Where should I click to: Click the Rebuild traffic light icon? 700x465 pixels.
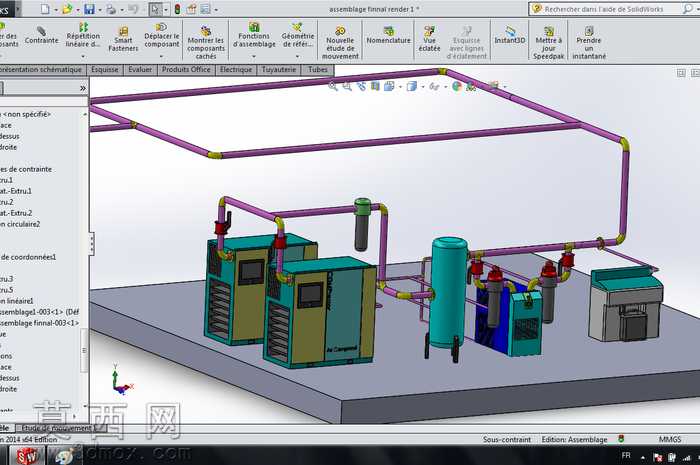pyautogui.click(x=177, y=9)
